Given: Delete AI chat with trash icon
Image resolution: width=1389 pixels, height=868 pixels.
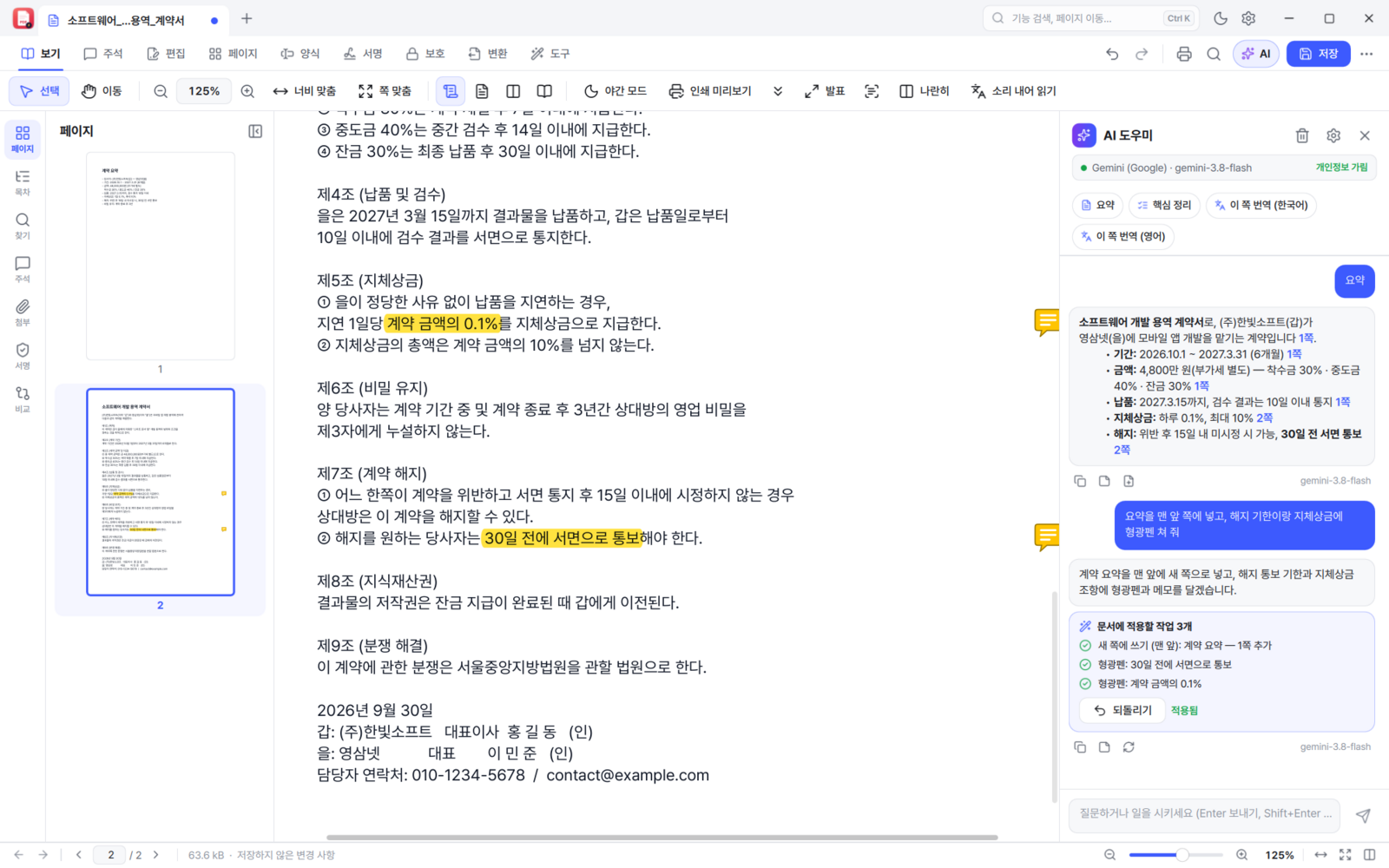Looking at the screenshot, I should (1302, 135).
